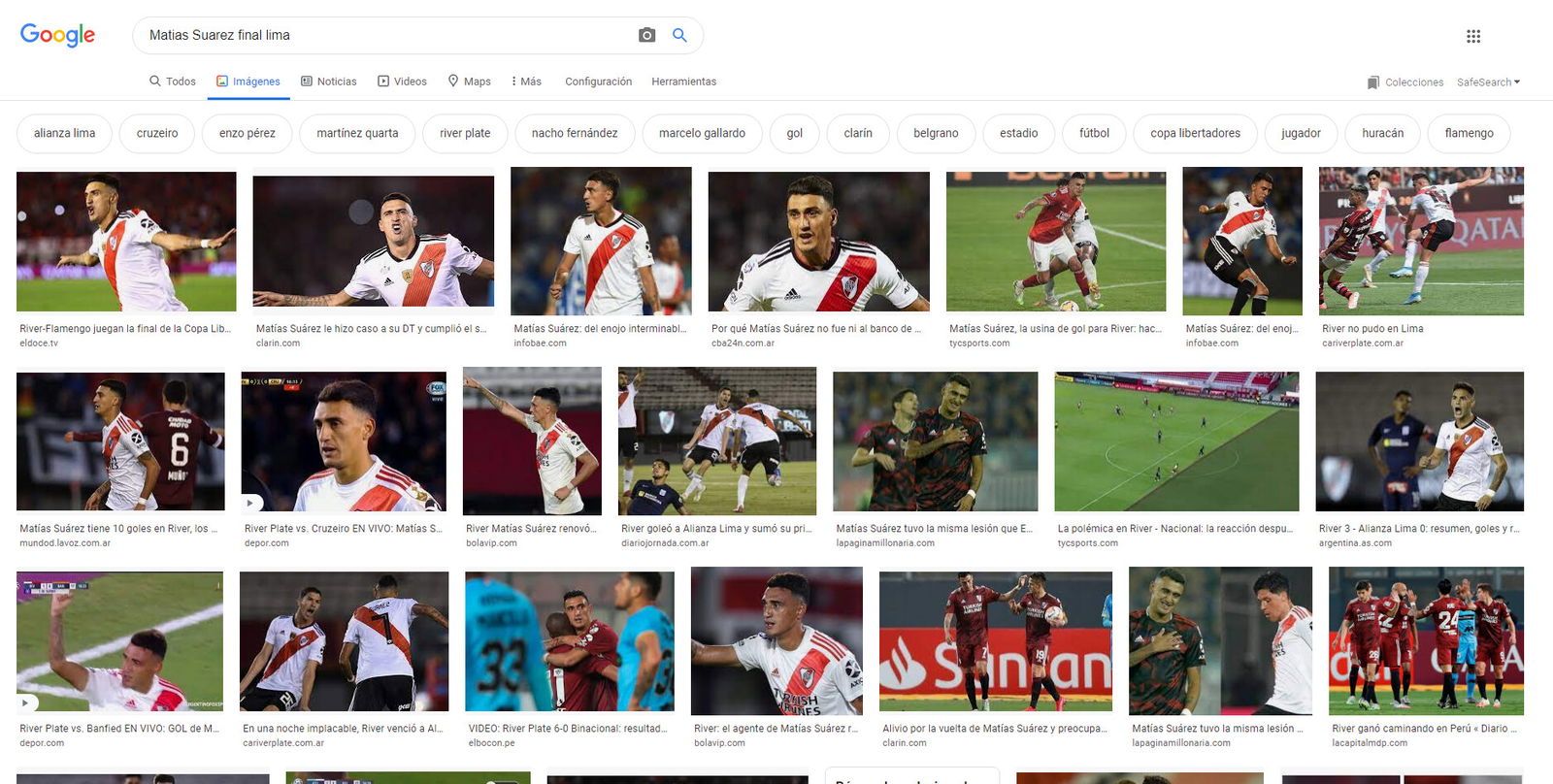Open diariojornada.com.ar River goleó image
Image resolution: width=1553 pixels, height=784 pixels.
[x=717, y=441]
